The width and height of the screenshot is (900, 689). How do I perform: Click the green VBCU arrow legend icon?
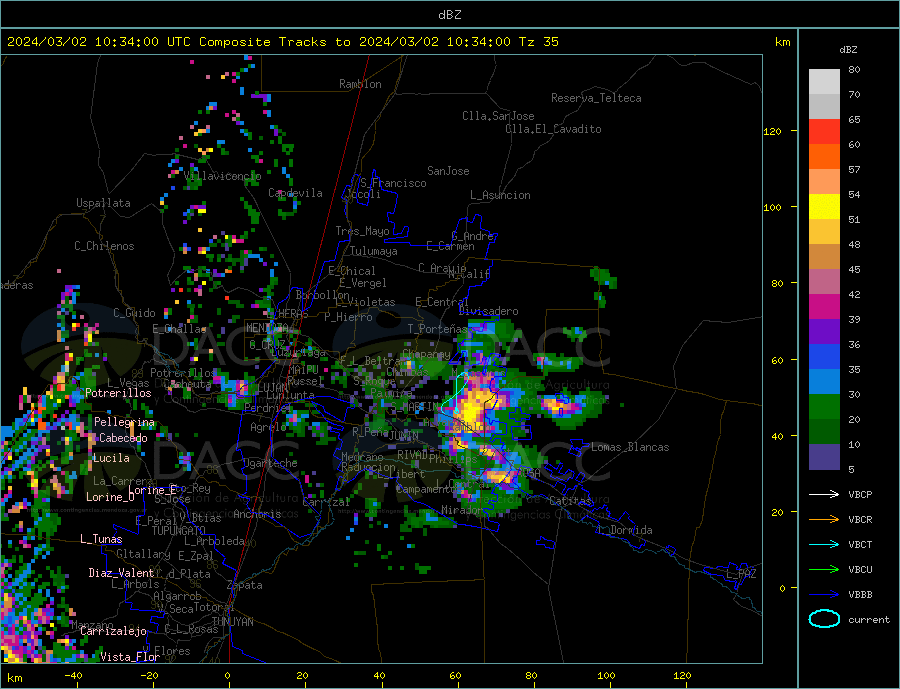tap(824, 570)
